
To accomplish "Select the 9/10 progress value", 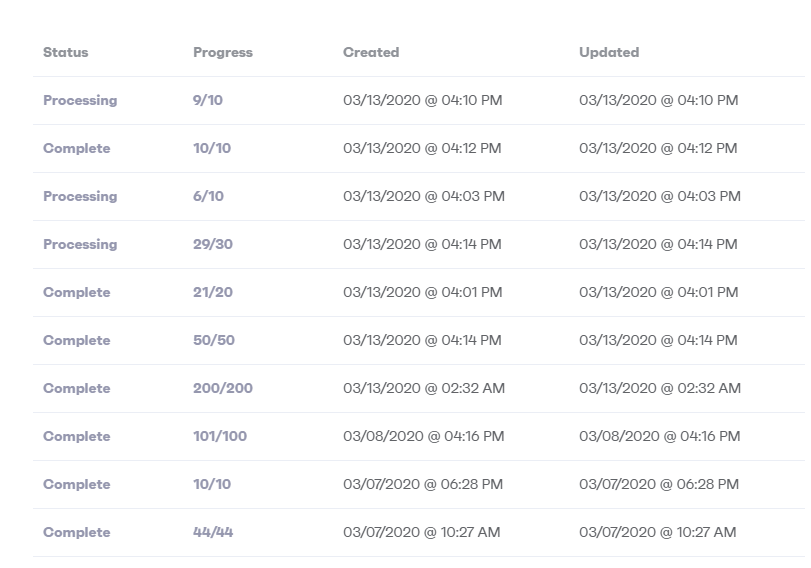I will pyautogui.click(x=208, y=100).
